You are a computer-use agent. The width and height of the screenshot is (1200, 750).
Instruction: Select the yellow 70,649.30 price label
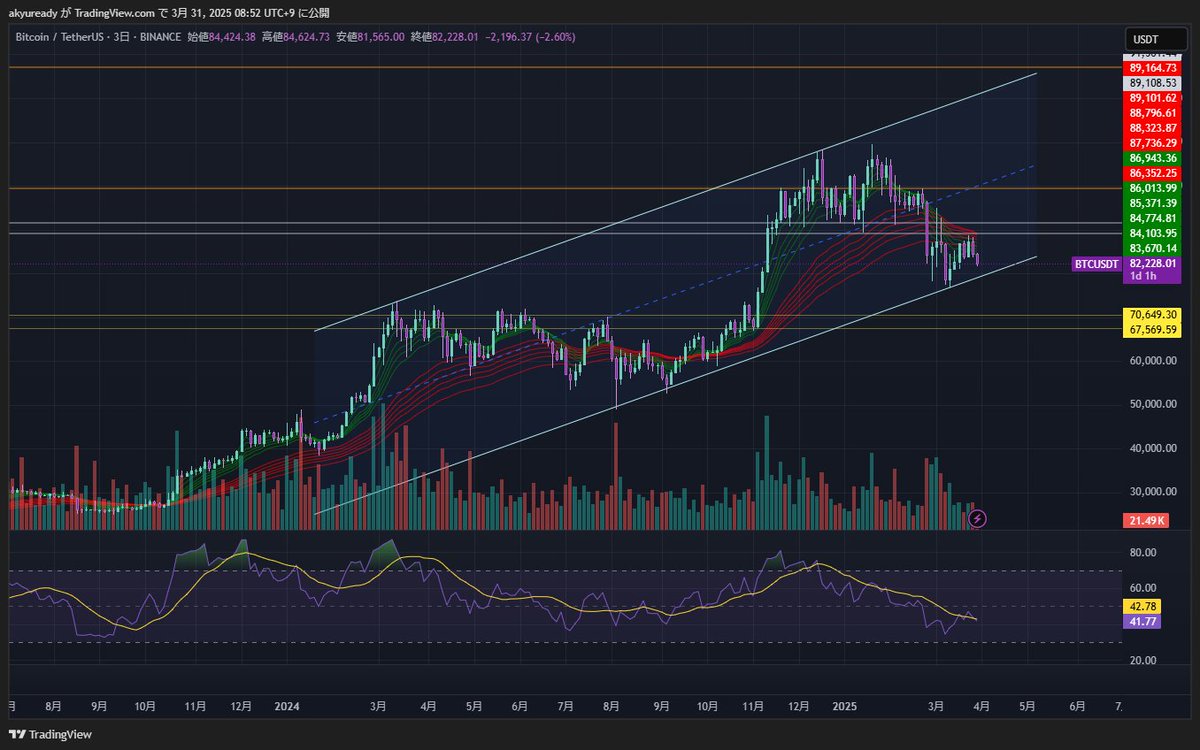coord(1151,314)
